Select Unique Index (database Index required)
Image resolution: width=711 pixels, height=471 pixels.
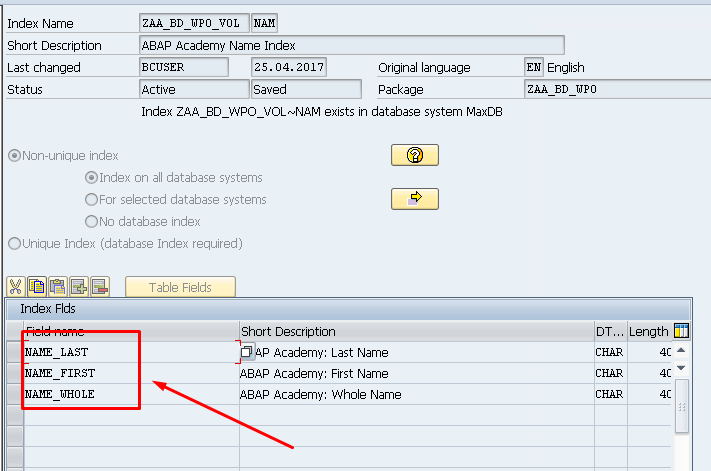point(15,243)
